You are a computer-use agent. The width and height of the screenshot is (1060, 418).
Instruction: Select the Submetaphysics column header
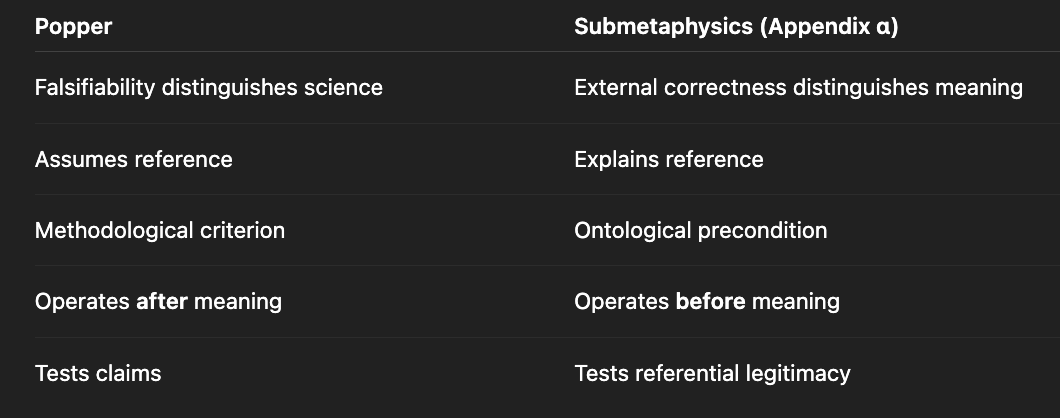736,27
